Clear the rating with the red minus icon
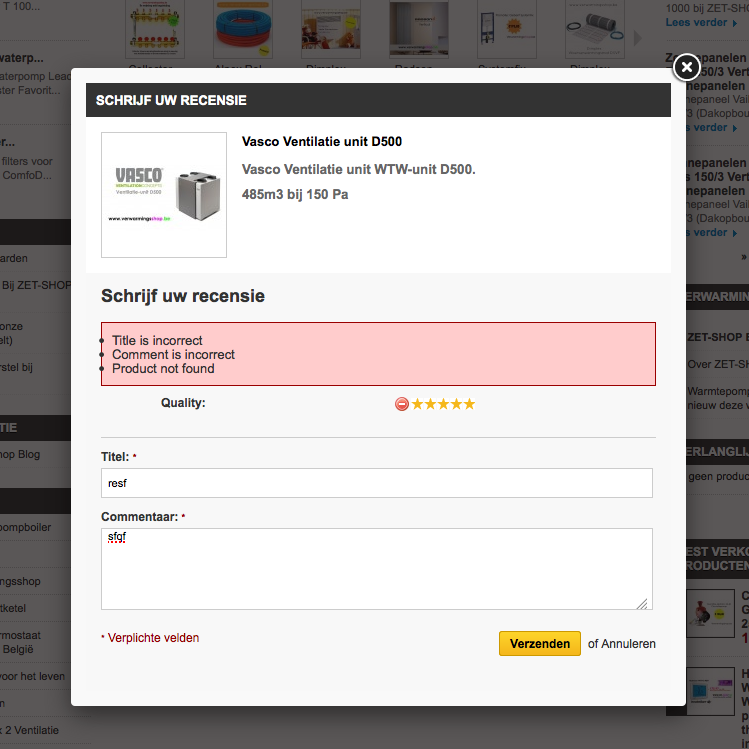The image size is (749, 749). (402, 404)
